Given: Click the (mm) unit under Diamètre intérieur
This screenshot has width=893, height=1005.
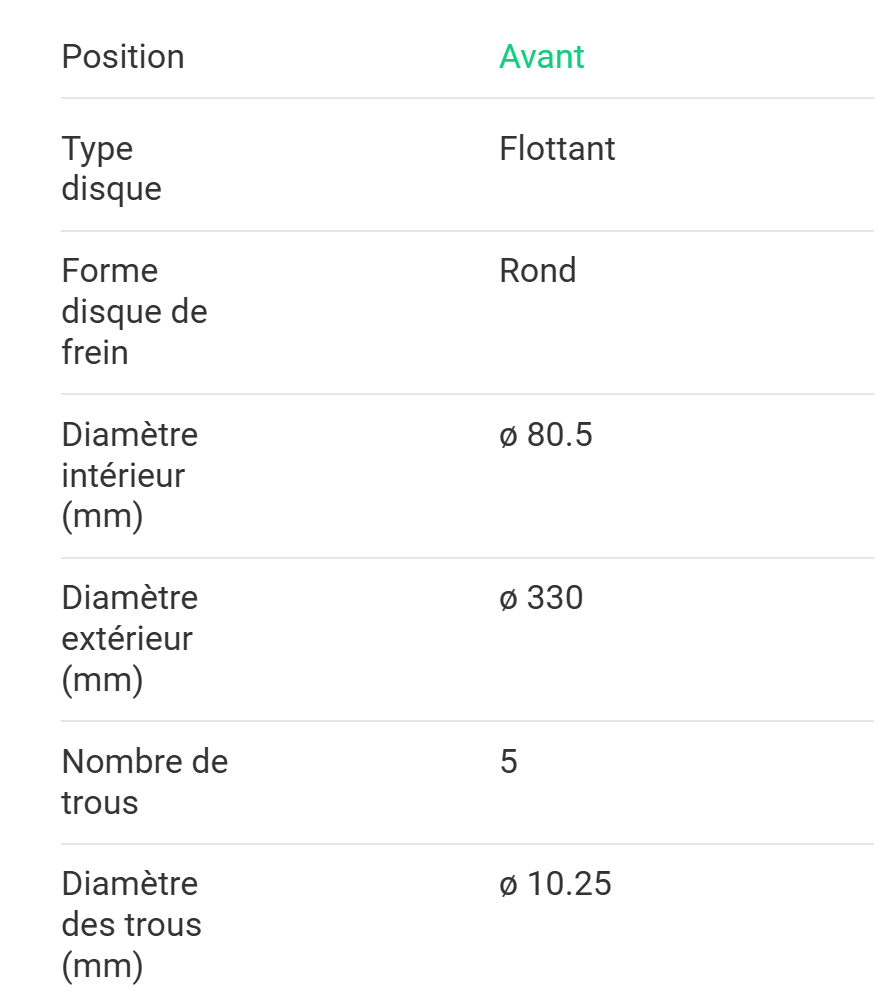Looking at the screenshot, I should point(102,517).
